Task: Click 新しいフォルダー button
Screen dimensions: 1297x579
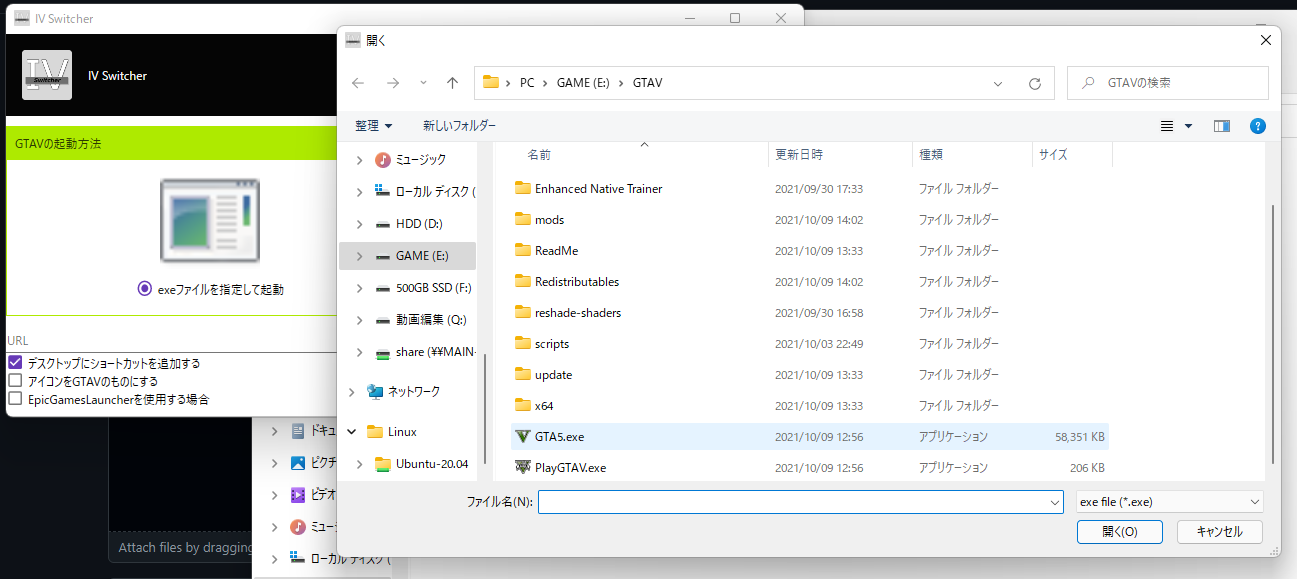Action: (x=459, y=126)
